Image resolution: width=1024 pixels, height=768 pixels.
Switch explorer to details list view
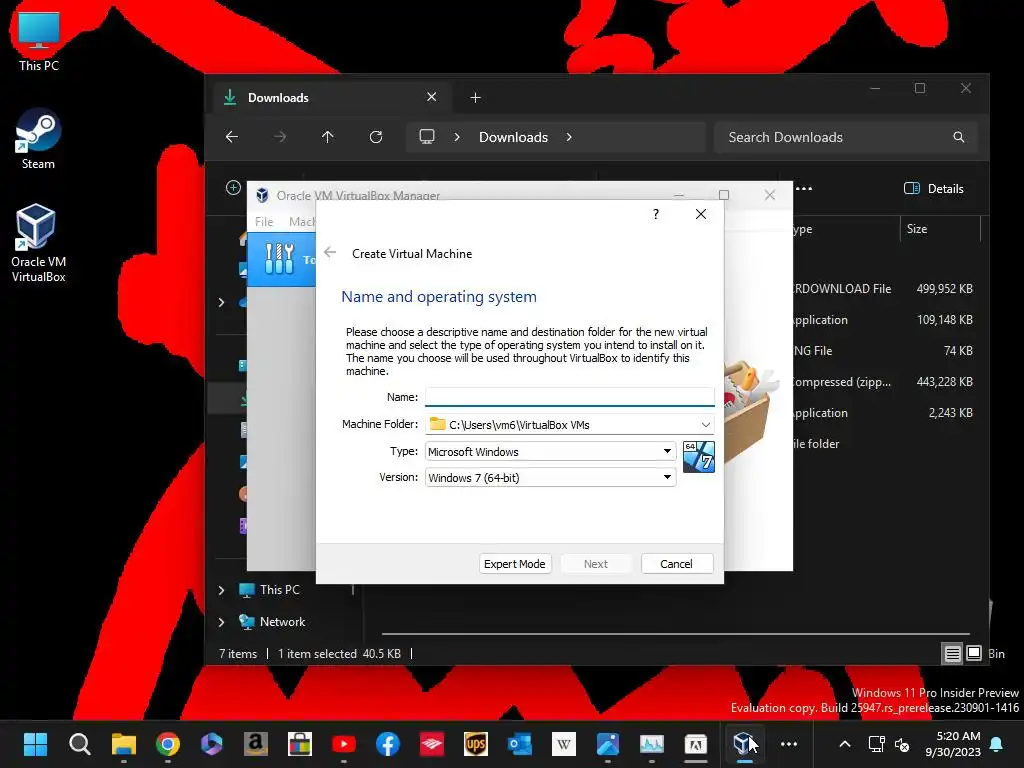coord(953,653)
